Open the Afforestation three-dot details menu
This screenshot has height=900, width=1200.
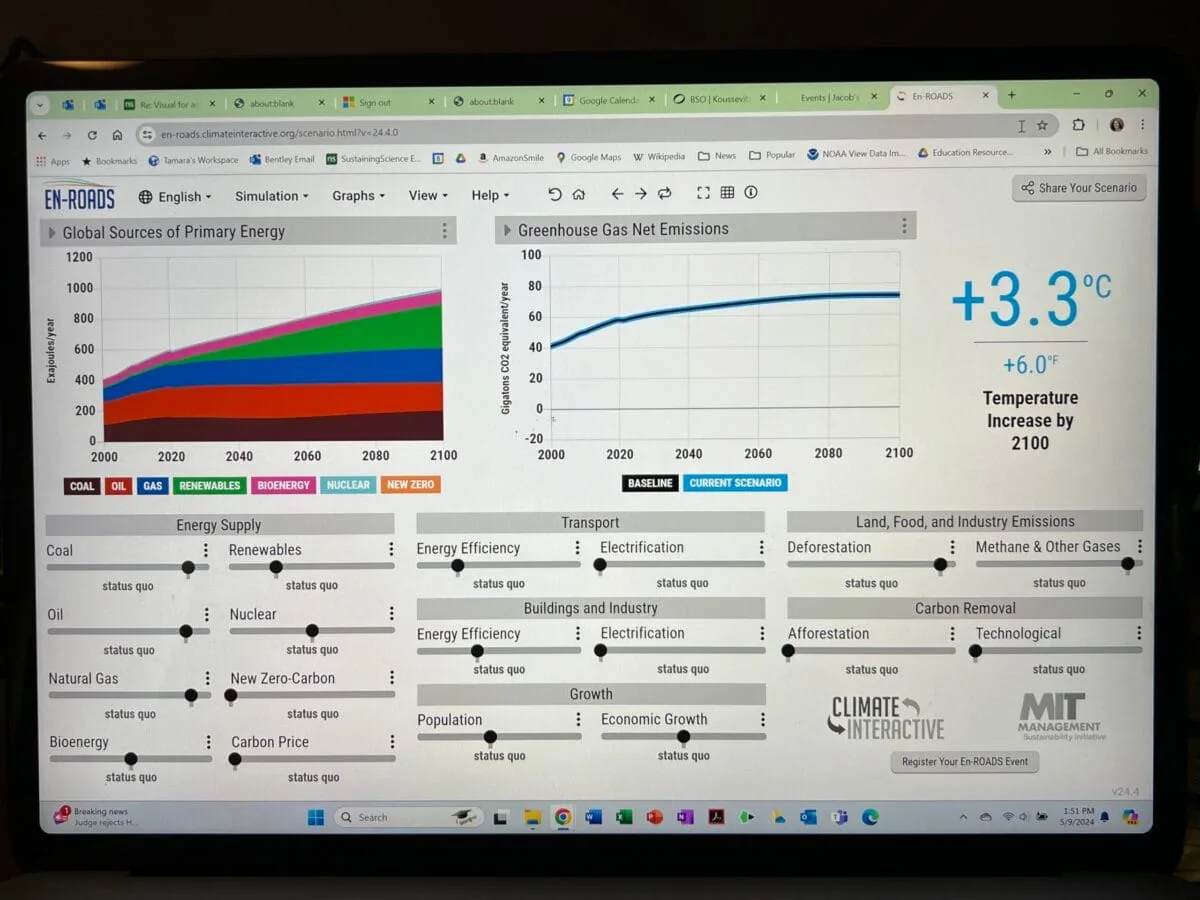[x=952, y=633]
